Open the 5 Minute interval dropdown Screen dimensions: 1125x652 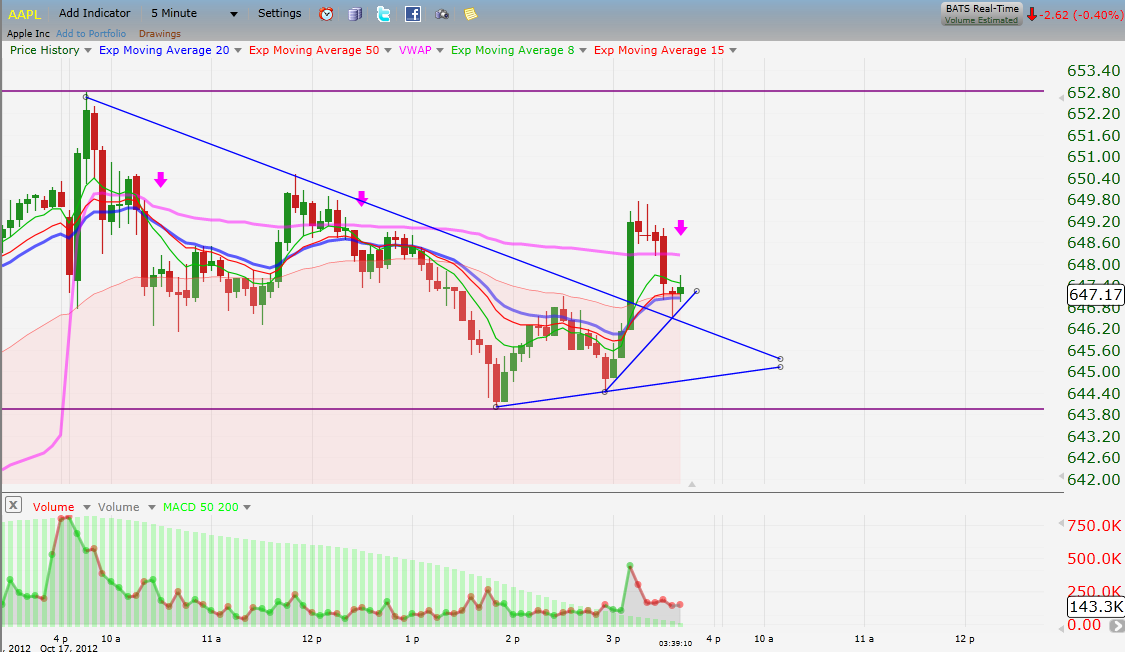tap(194, 13)
